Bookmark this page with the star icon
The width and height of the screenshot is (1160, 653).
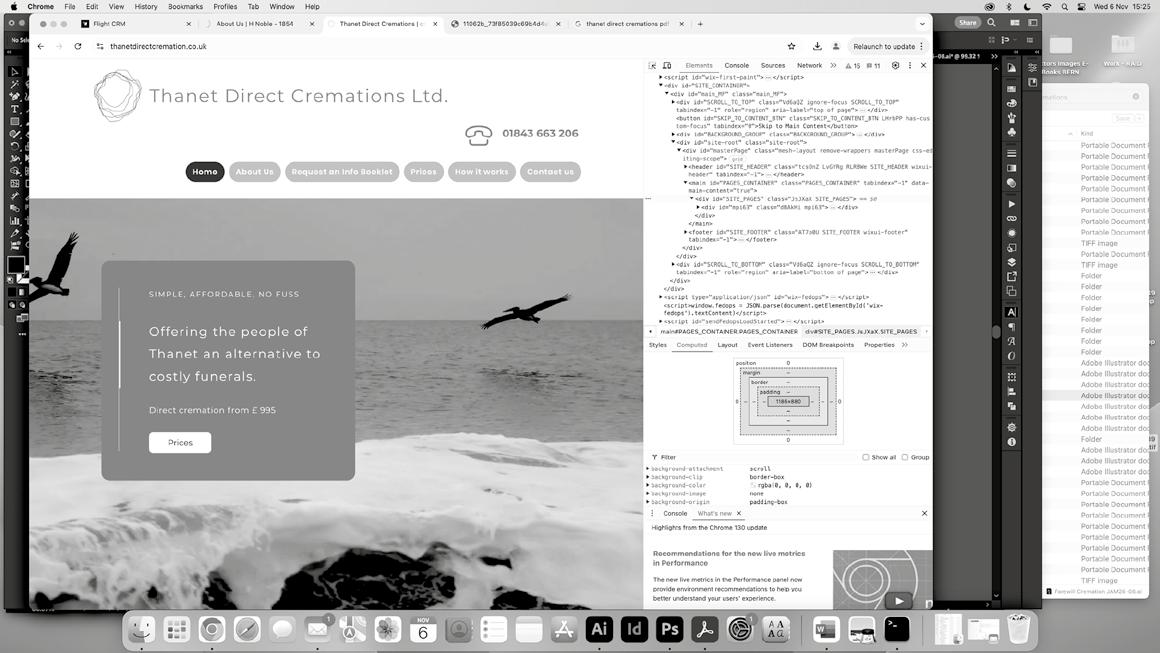coord(792,46)
